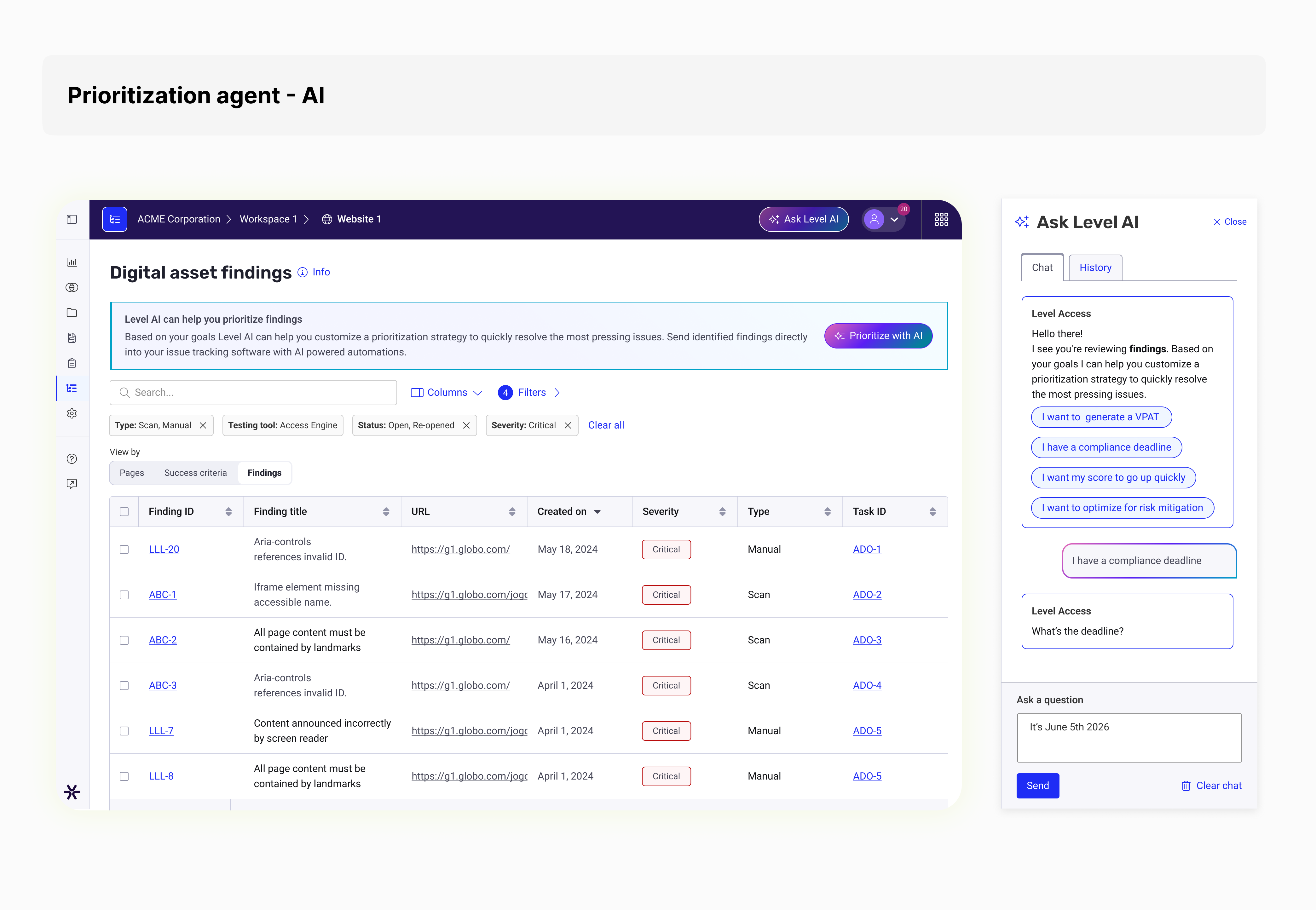Click the Prioritize with AI button
The height and width of the screenshot is (910, 1316).
878,336
